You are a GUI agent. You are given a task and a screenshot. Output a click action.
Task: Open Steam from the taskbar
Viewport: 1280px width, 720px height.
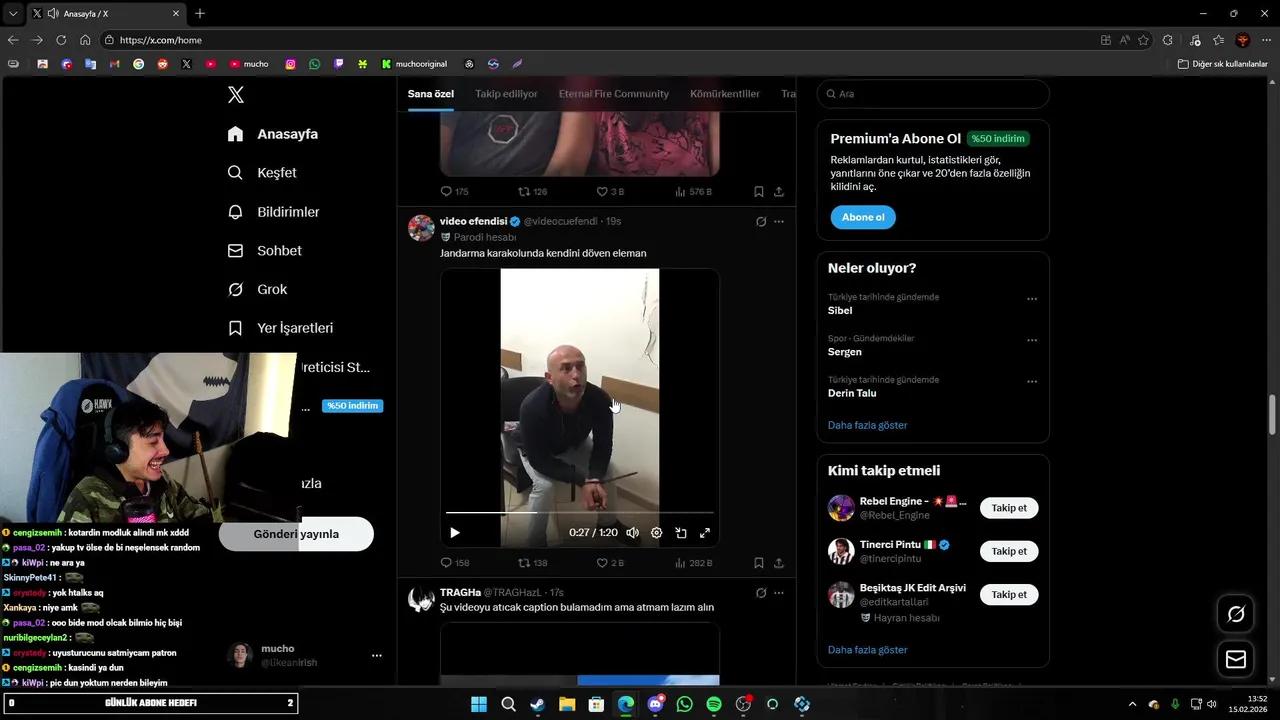click(x=538, y=704)
